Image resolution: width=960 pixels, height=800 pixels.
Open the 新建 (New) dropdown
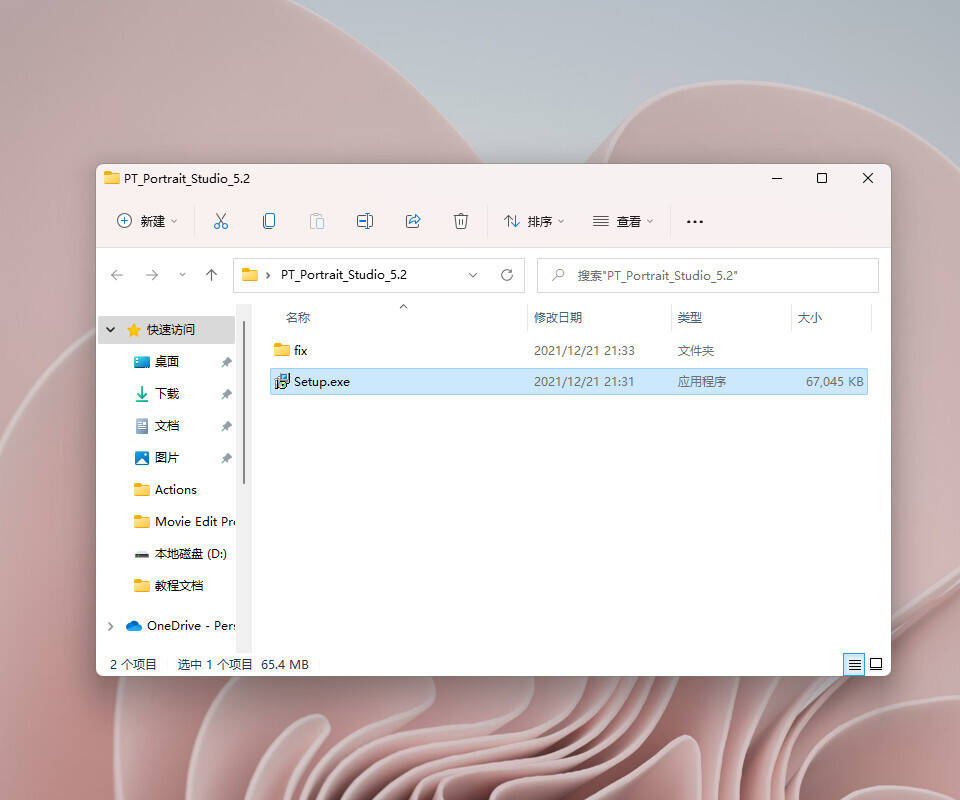click(x=147, y=221)
